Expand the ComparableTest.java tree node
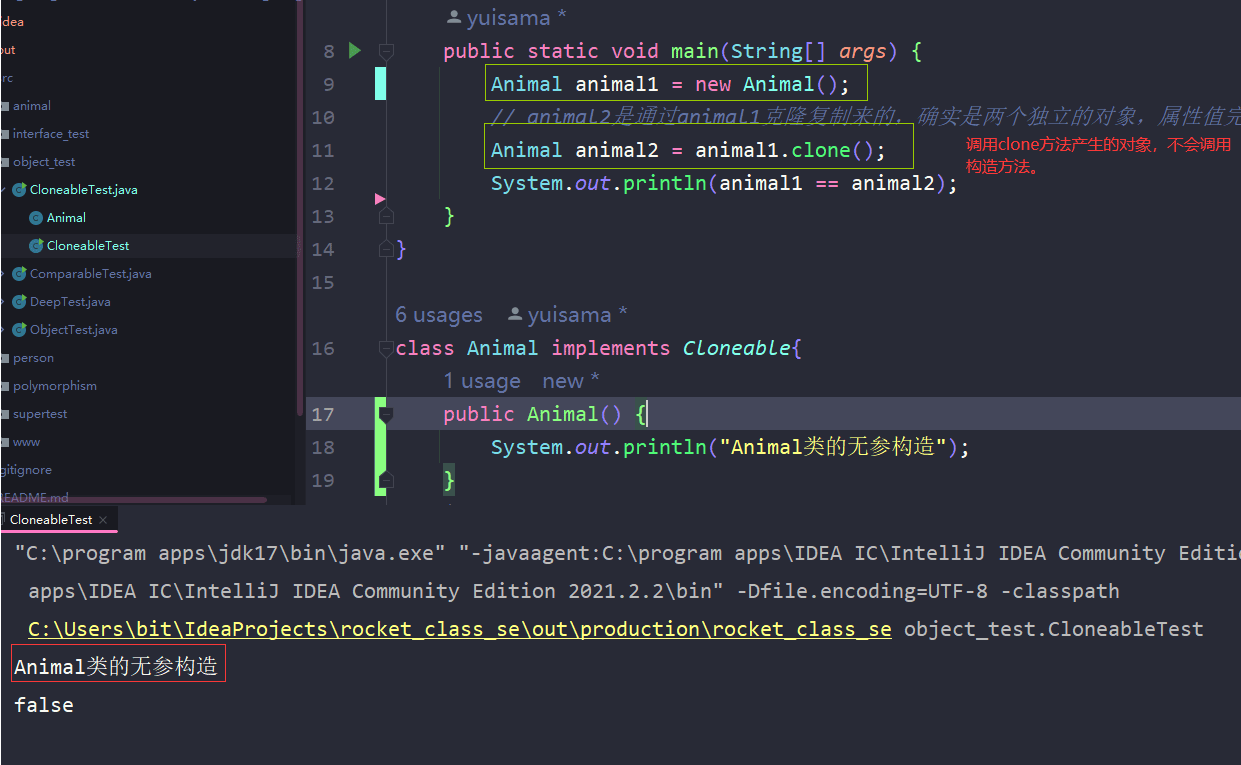 (x=4, y=274)
